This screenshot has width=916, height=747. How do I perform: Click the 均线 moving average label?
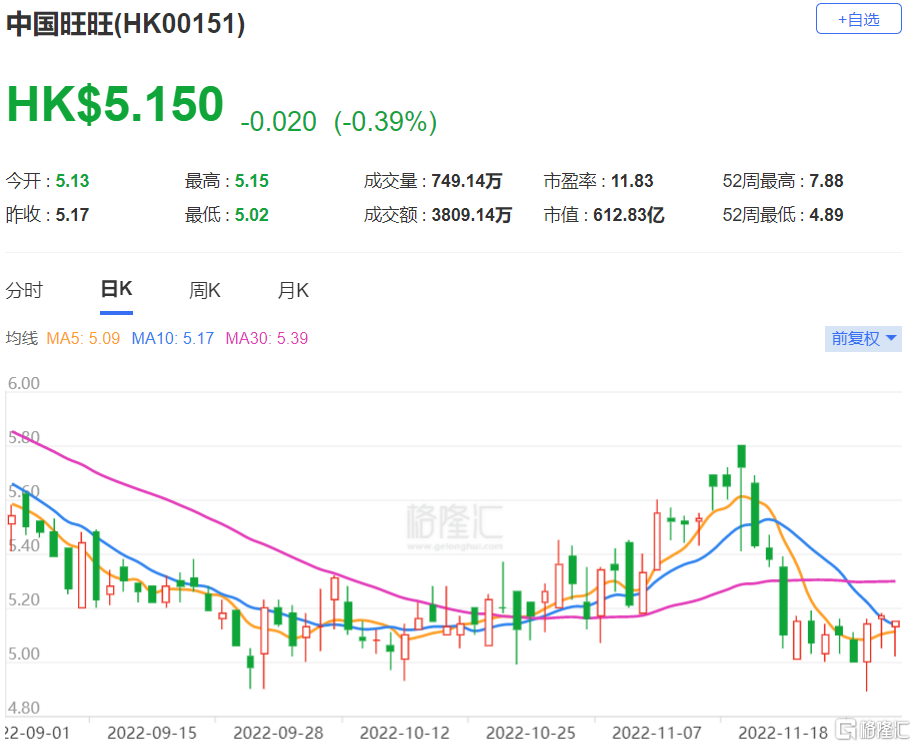[22, 339]
